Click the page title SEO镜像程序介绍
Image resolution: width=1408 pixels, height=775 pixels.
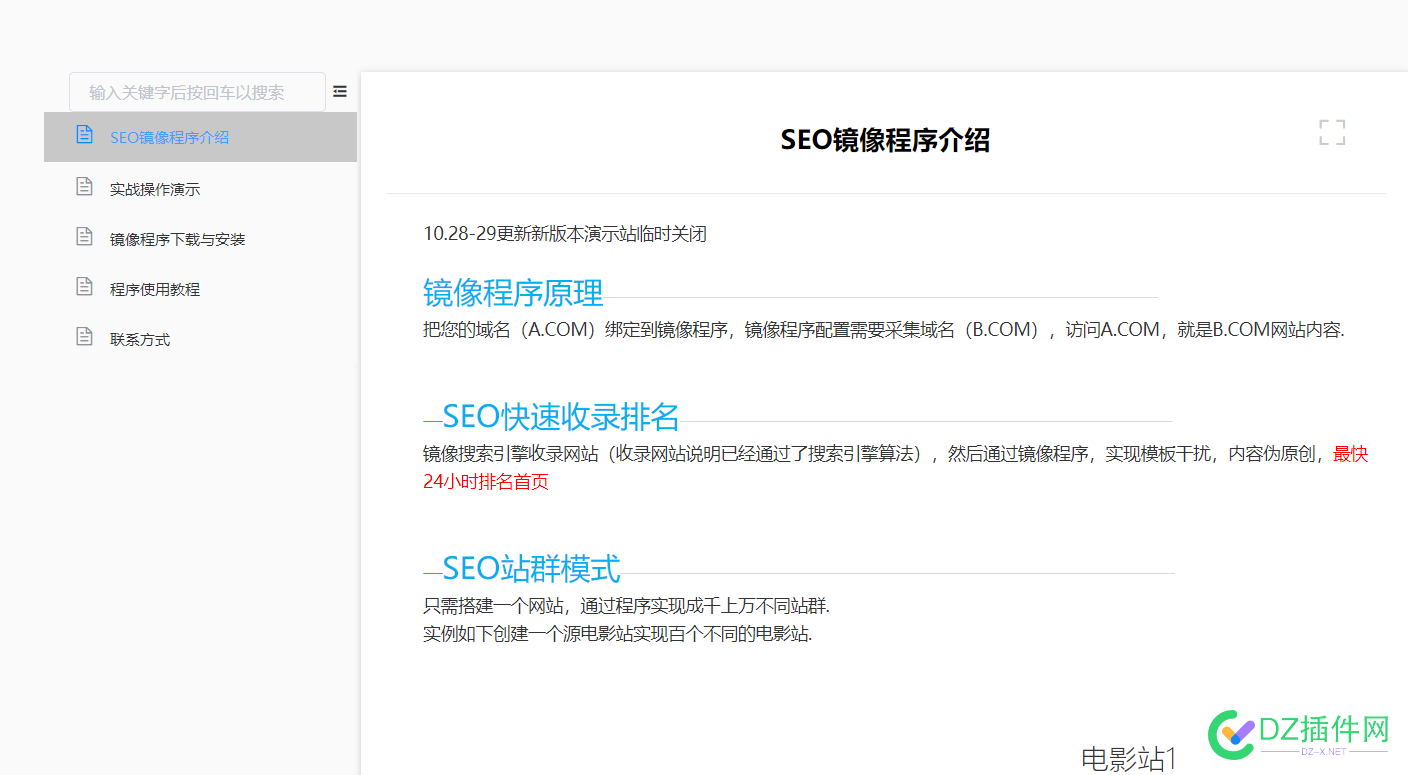pyautogui.click(x=885, y=140)
